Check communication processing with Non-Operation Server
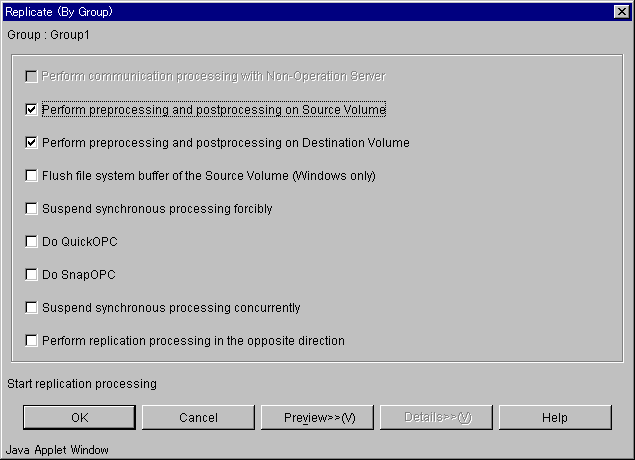The height and width of the screenshot is (460, 635). pos(31,76)
